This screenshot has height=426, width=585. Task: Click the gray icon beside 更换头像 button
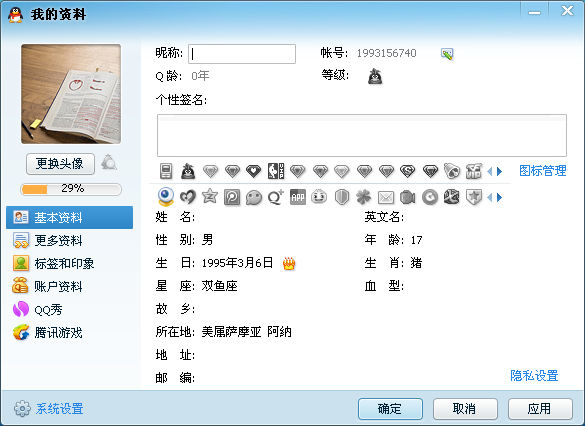point(109,163)
